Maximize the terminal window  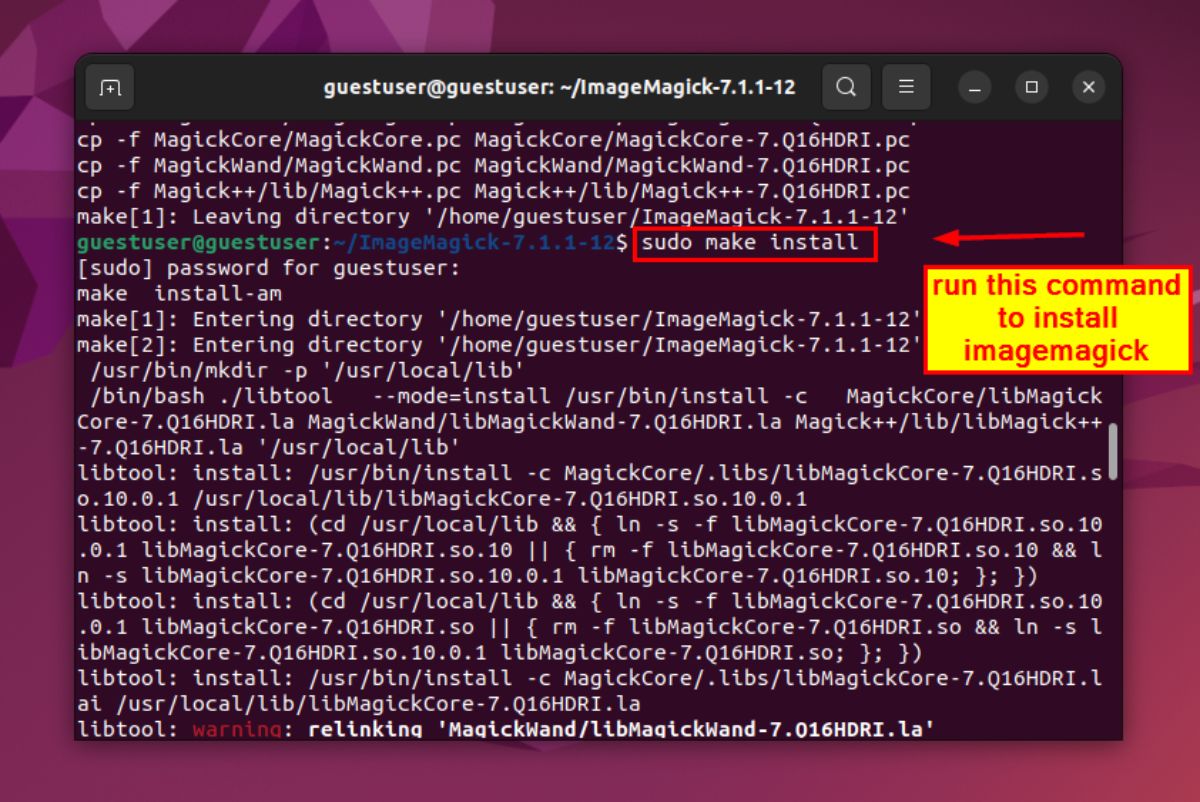[x=1032, y=87]
